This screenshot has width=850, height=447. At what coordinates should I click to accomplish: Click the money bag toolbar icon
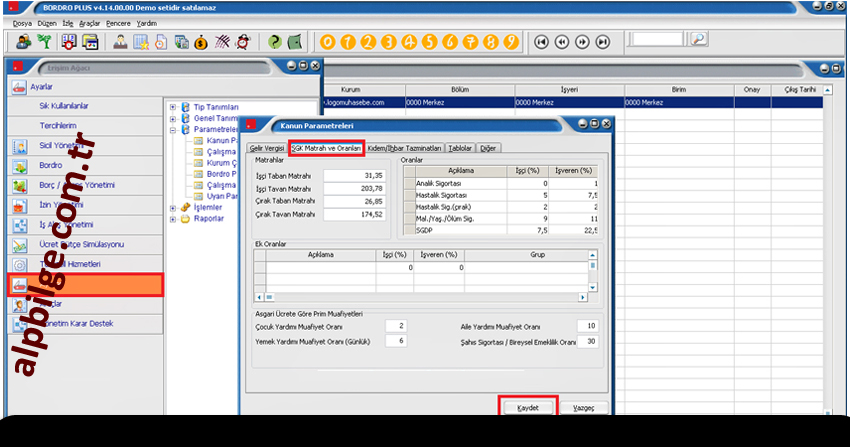202,42
